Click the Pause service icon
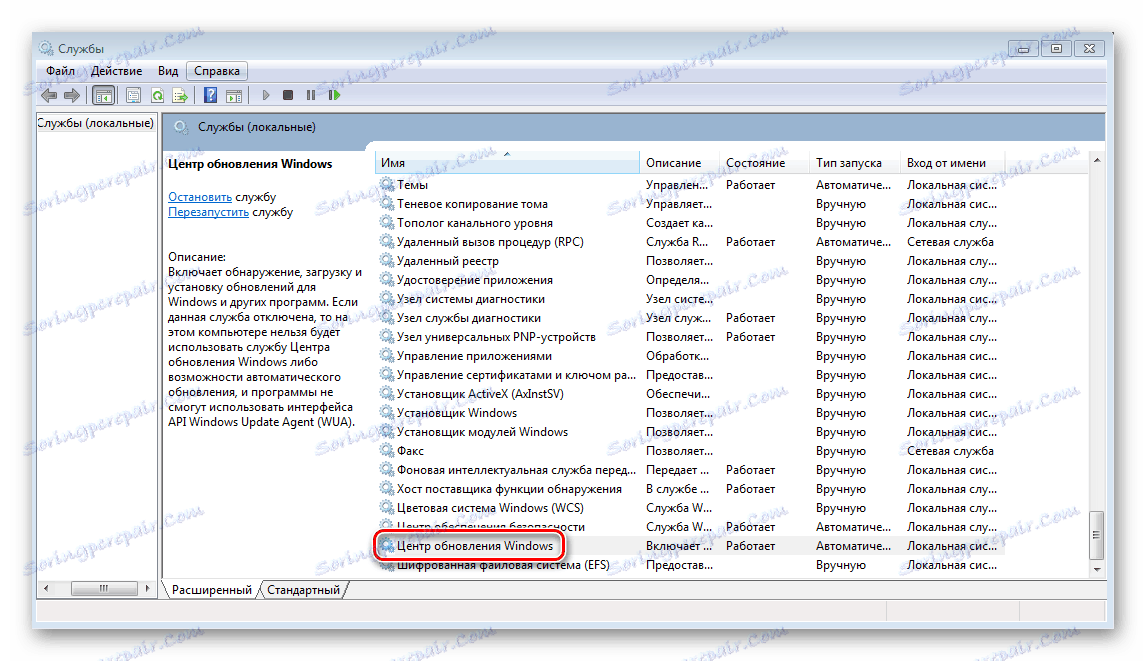This screenshot has height=661, width=1146. (310, 95)
